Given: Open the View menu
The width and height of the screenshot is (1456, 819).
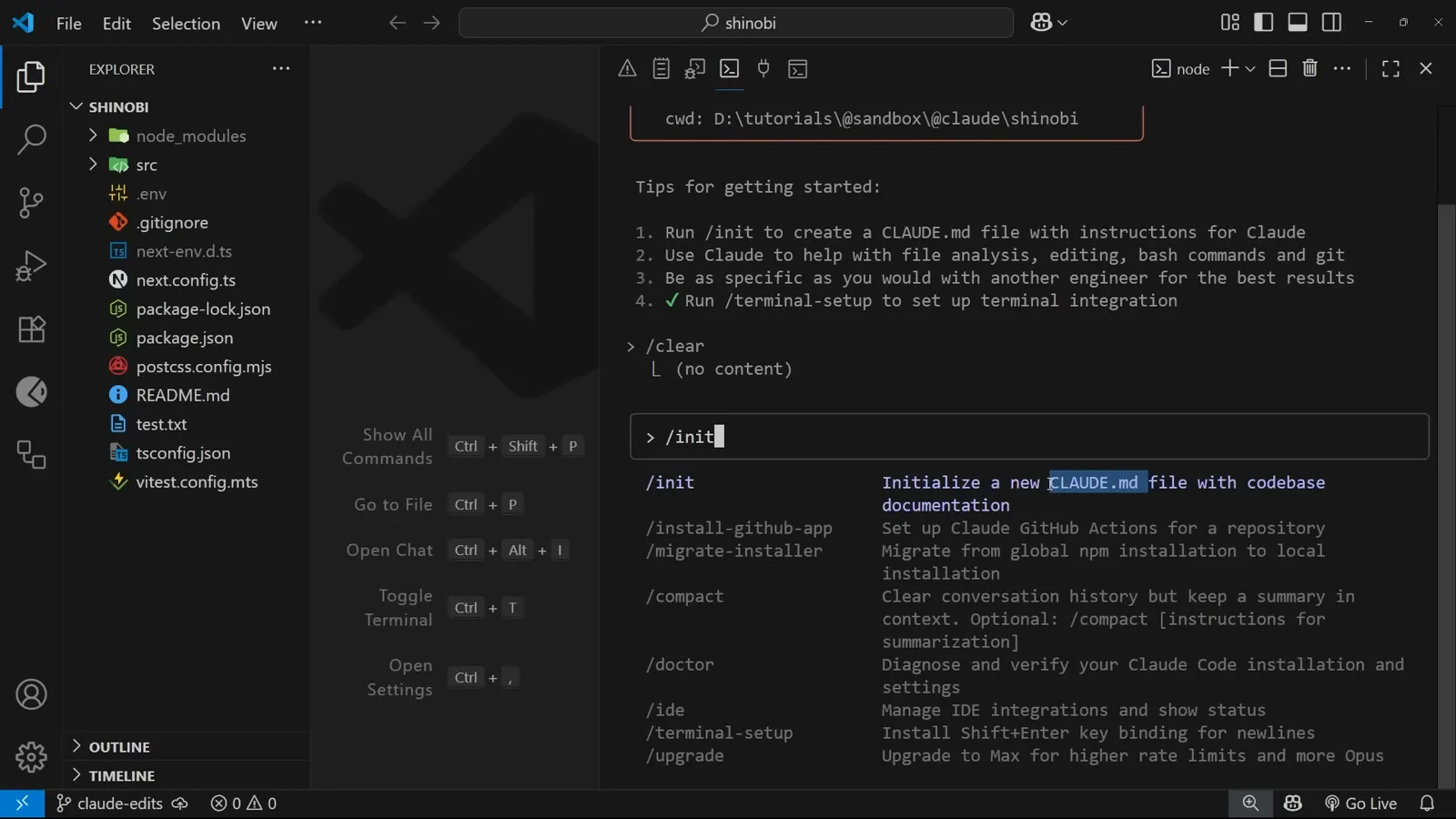Looking at the screenshot, I should 259,24.
